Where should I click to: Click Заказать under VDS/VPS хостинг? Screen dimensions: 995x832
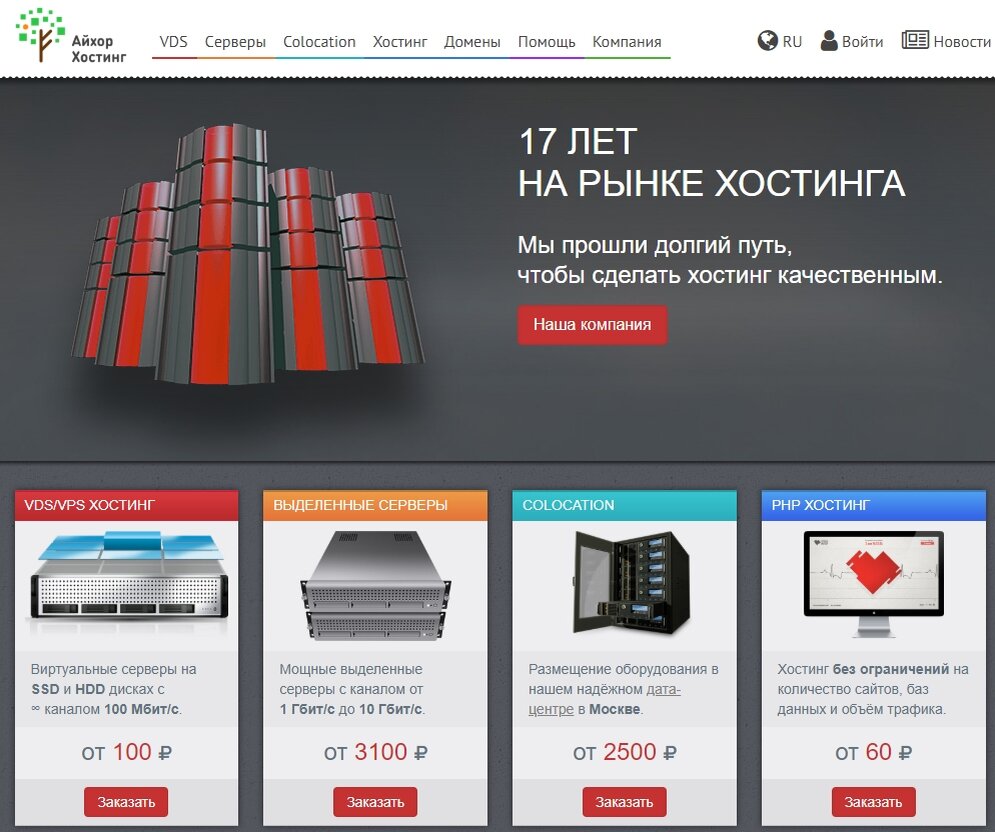126,802
